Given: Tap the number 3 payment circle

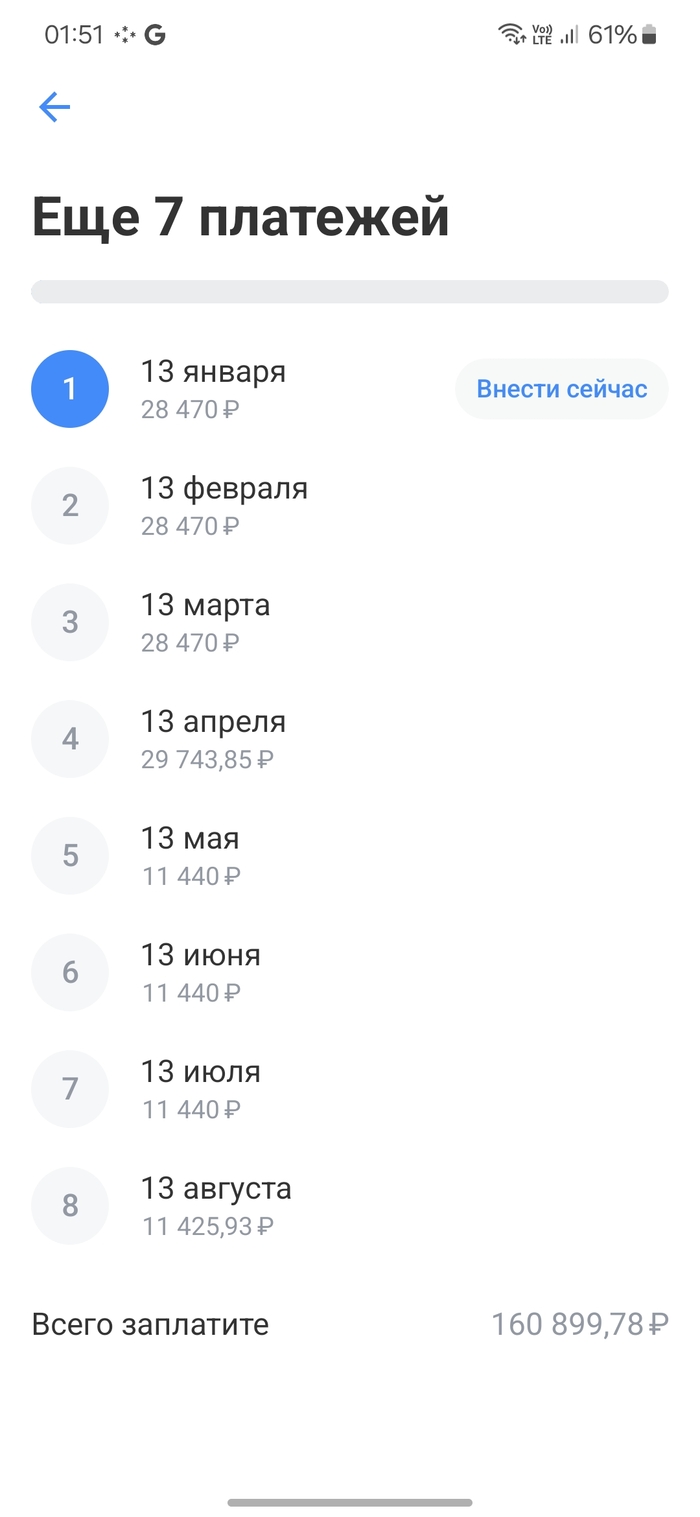Looking at the screenshot, I should click(70, 622).
